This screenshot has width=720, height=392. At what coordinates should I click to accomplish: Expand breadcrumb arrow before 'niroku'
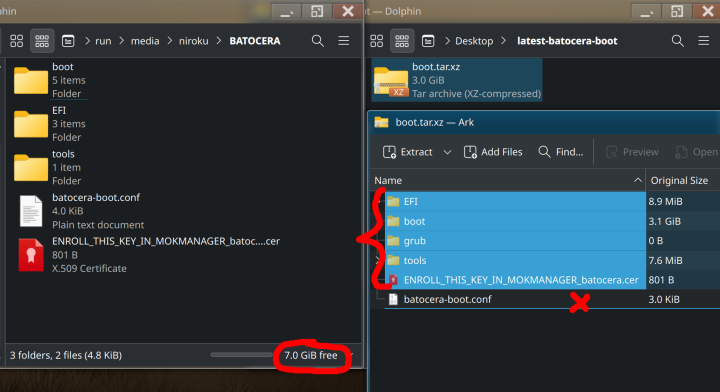170,41
